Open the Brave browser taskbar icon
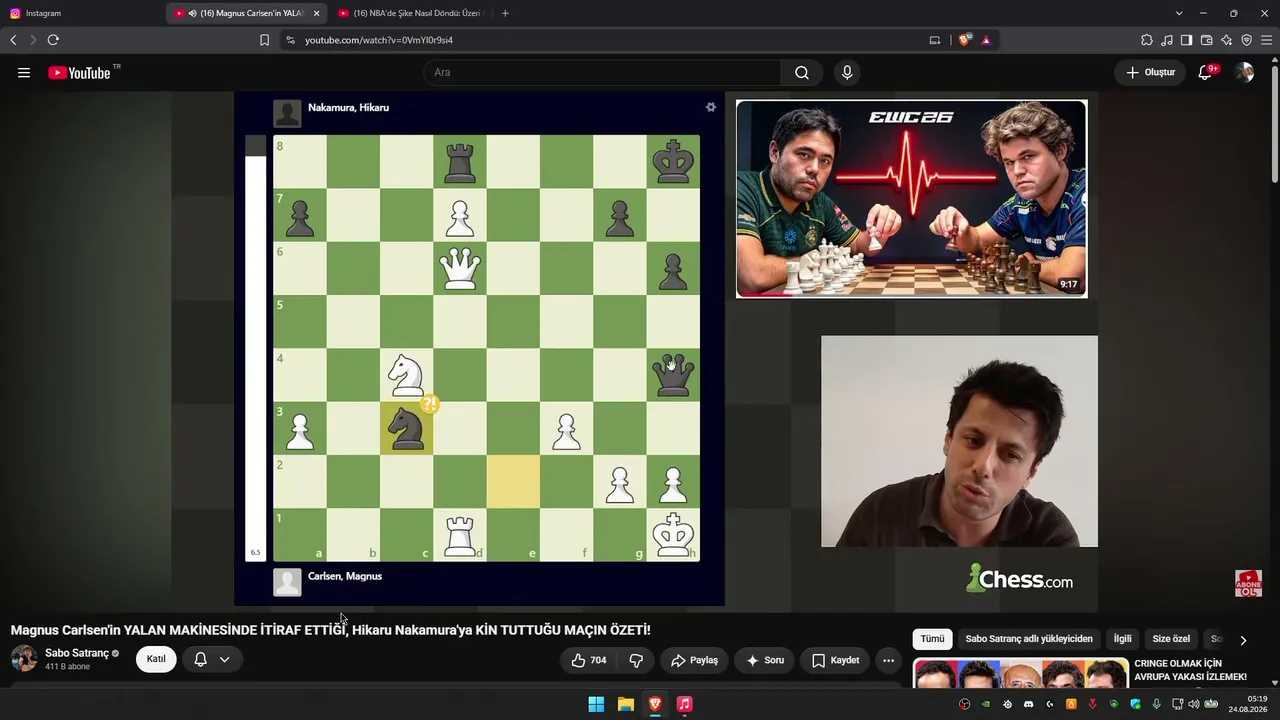Viewport: 1280px width, 720px height. pyautogui.click(x=655, y=704)
